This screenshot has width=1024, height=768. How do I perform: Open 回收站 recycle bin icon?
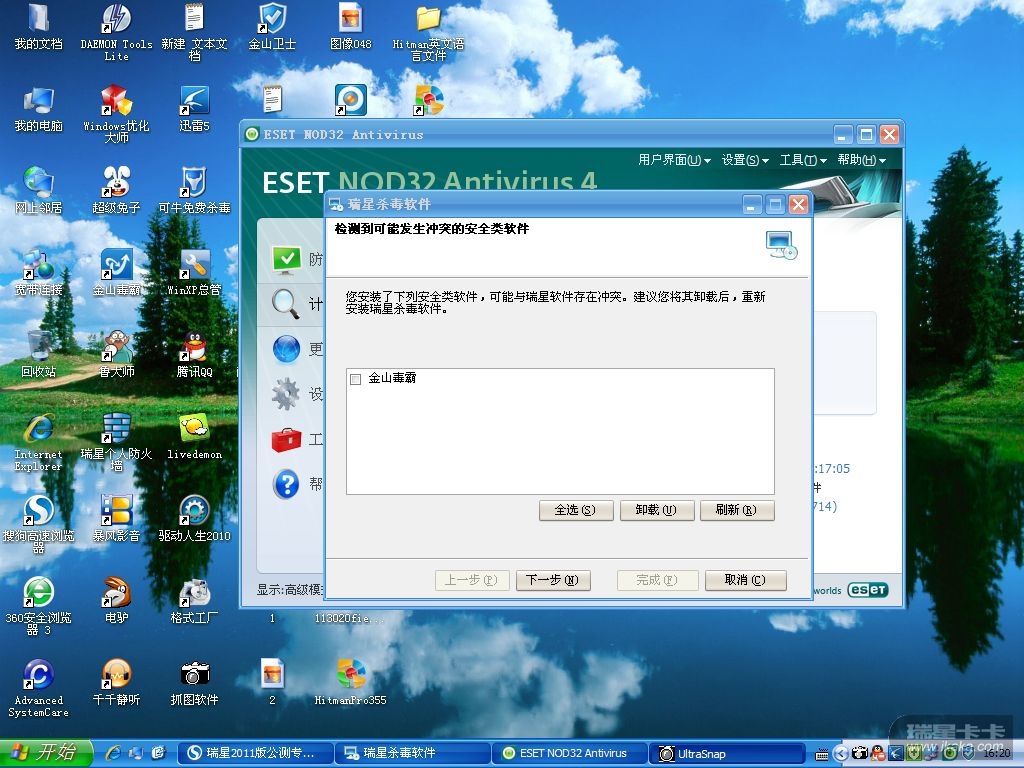pos(39,354)
